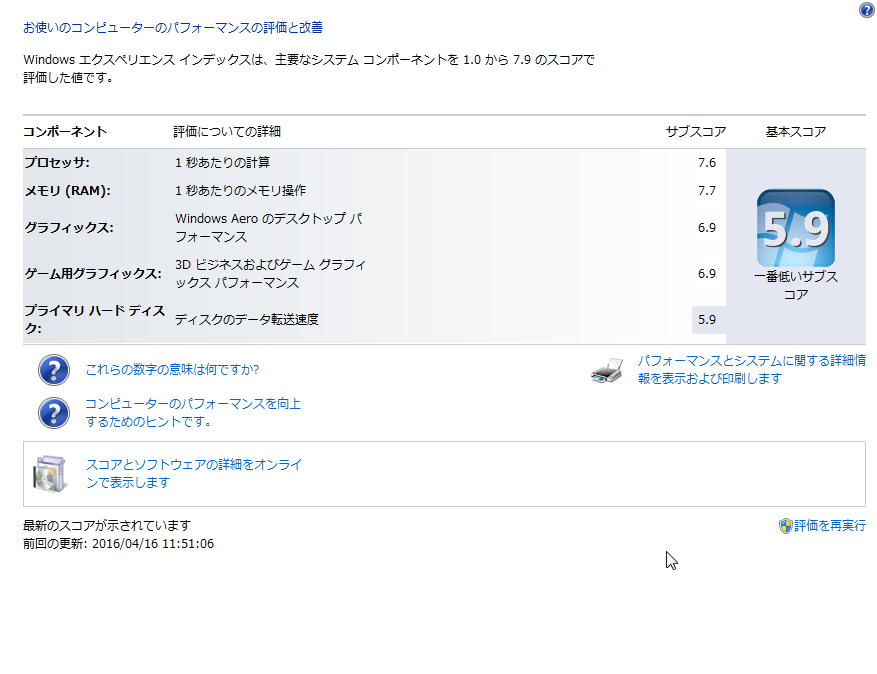
Task: Click the グラフィックス subscore 6.9
Action: pos(707,228)
